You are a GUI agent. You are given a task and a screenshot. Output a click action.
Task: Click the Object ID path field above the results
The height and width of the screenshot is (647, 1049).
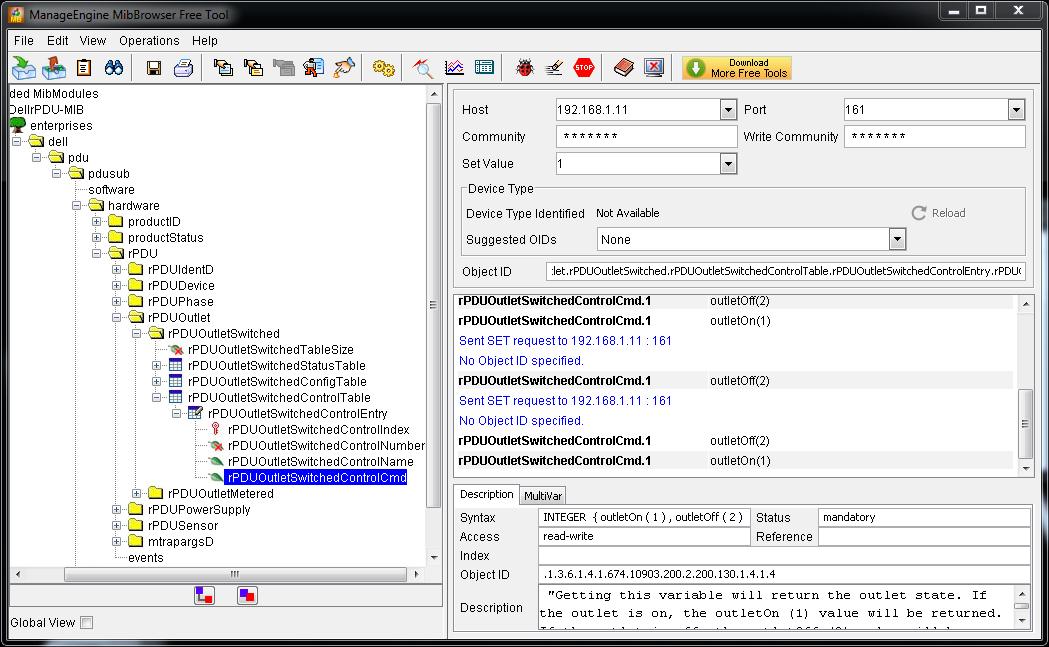tap(785, 271)
